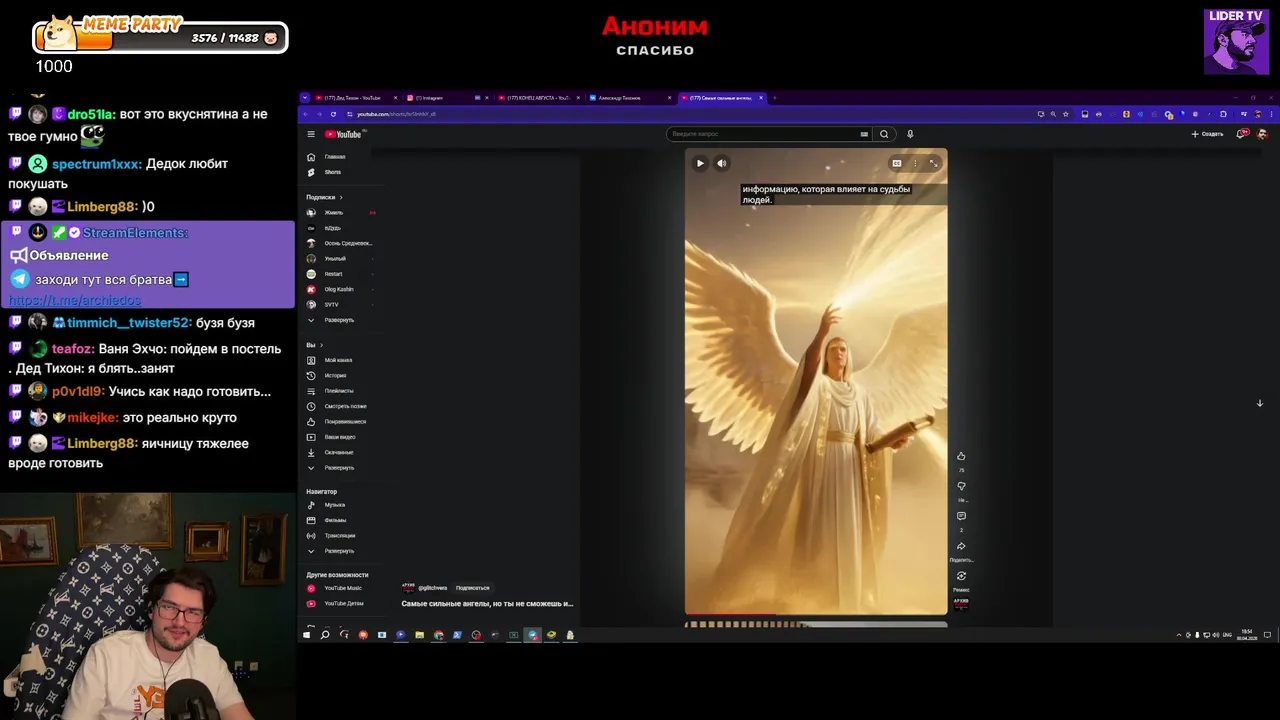Toggle subtitles on the Shorts player

click(897, 163)
